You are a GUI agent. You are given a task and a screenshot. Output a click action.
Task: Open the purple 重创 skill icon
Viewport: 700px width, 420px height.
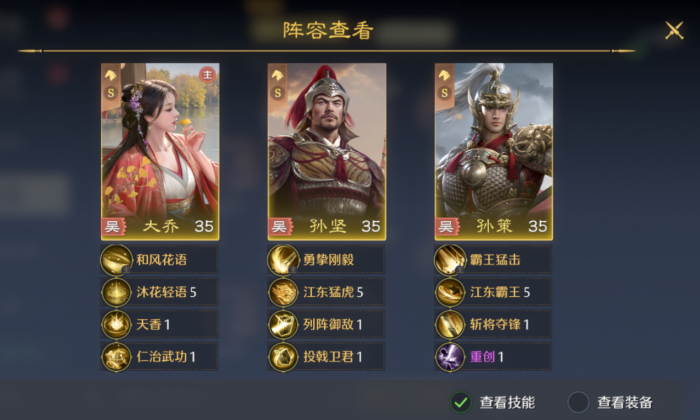point(450,357)
